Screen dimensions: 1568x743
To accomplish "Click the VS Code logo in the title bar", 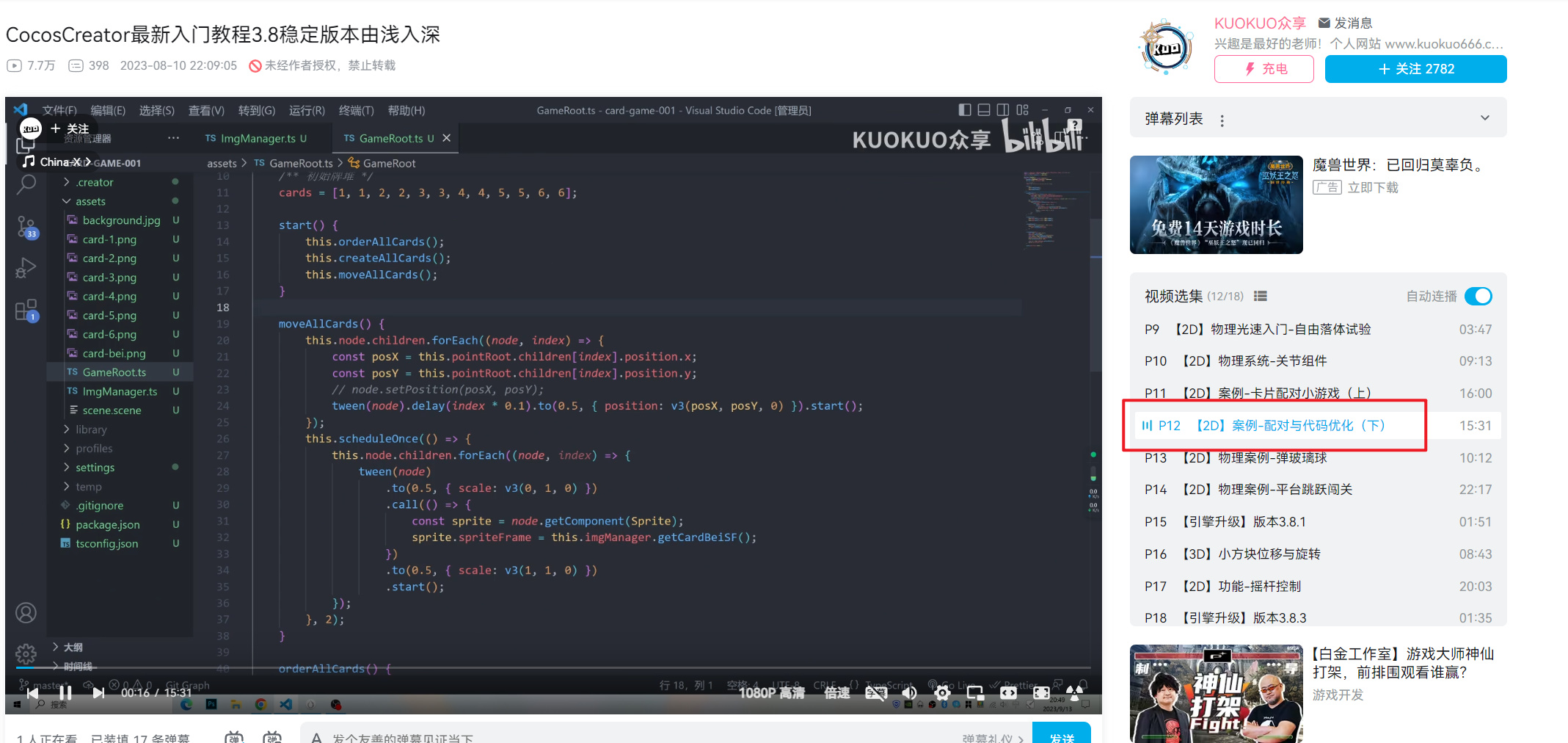I will tap(21, 109).
